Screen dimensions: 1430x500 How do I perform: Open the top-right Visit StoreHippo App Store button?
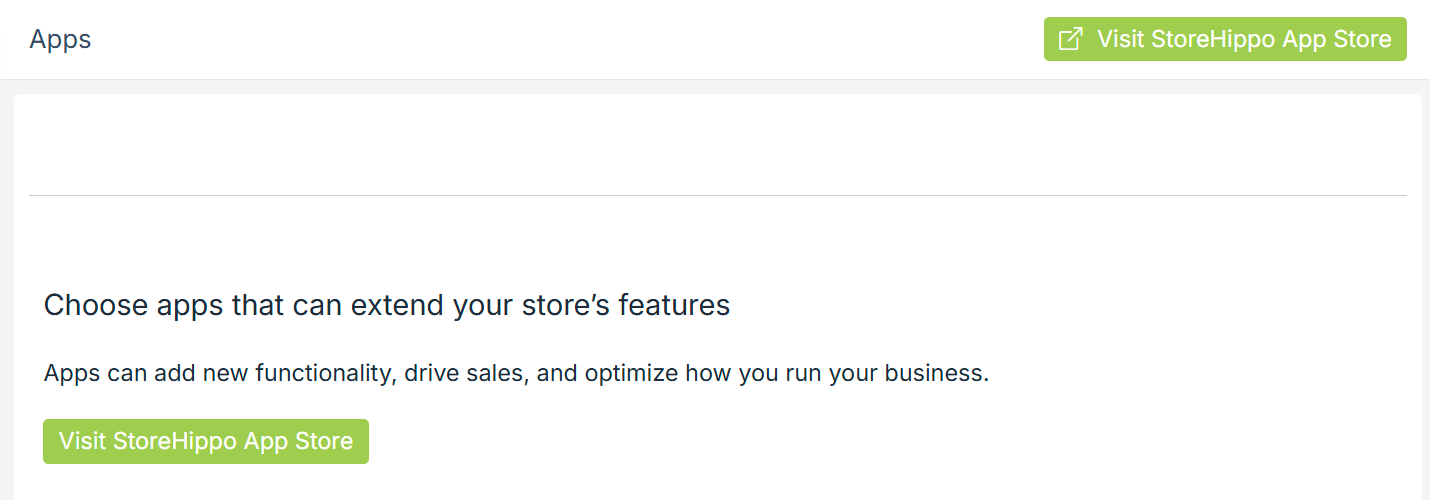point(1225,39)
